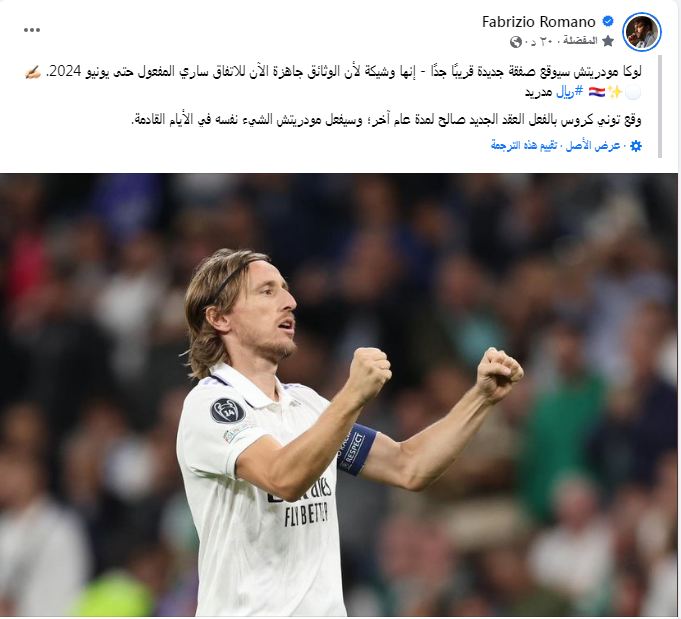Click the gray translation quote bar

(660, 106)
